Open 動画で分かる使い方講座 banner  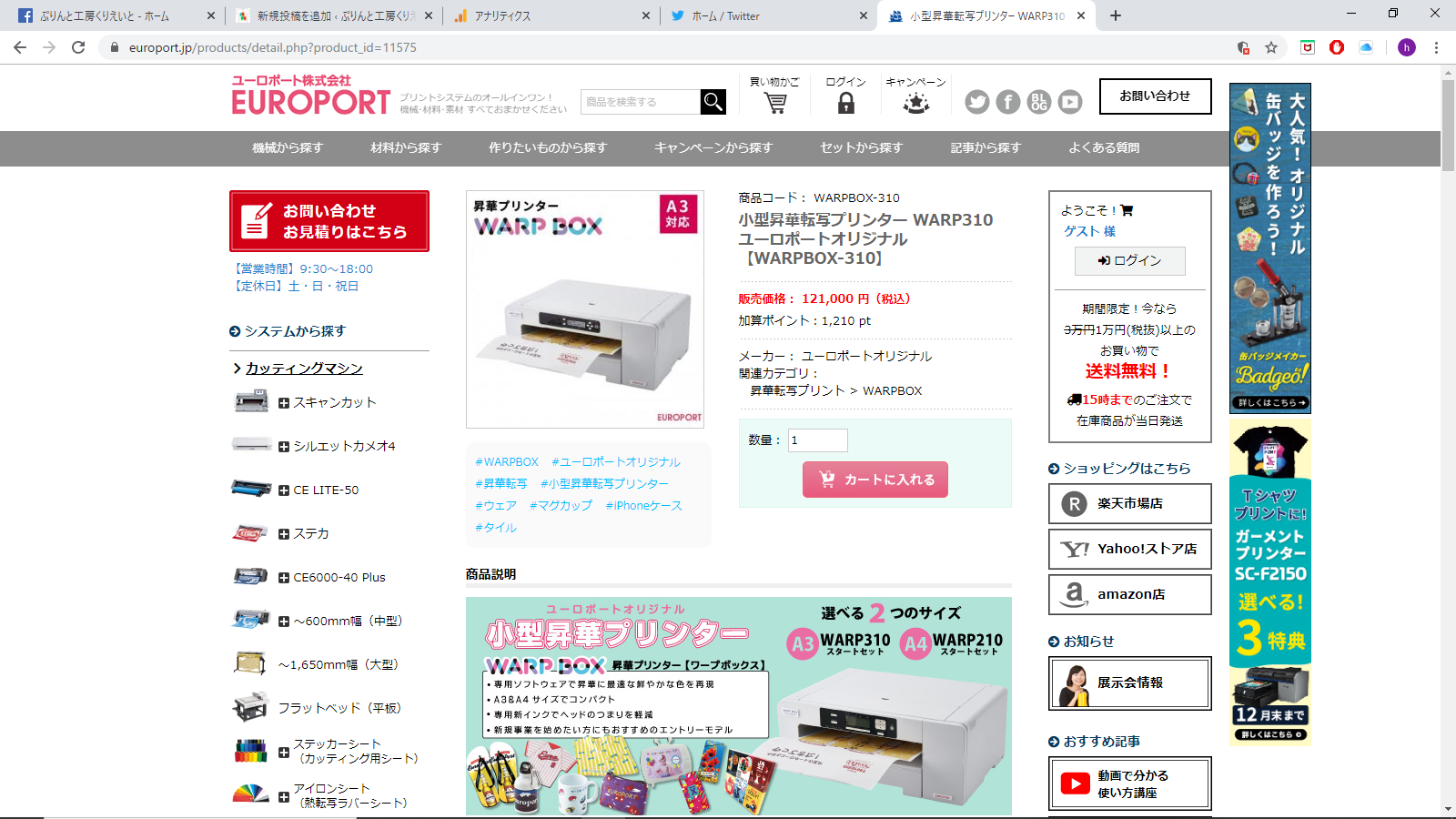[x=1130, y=784]
